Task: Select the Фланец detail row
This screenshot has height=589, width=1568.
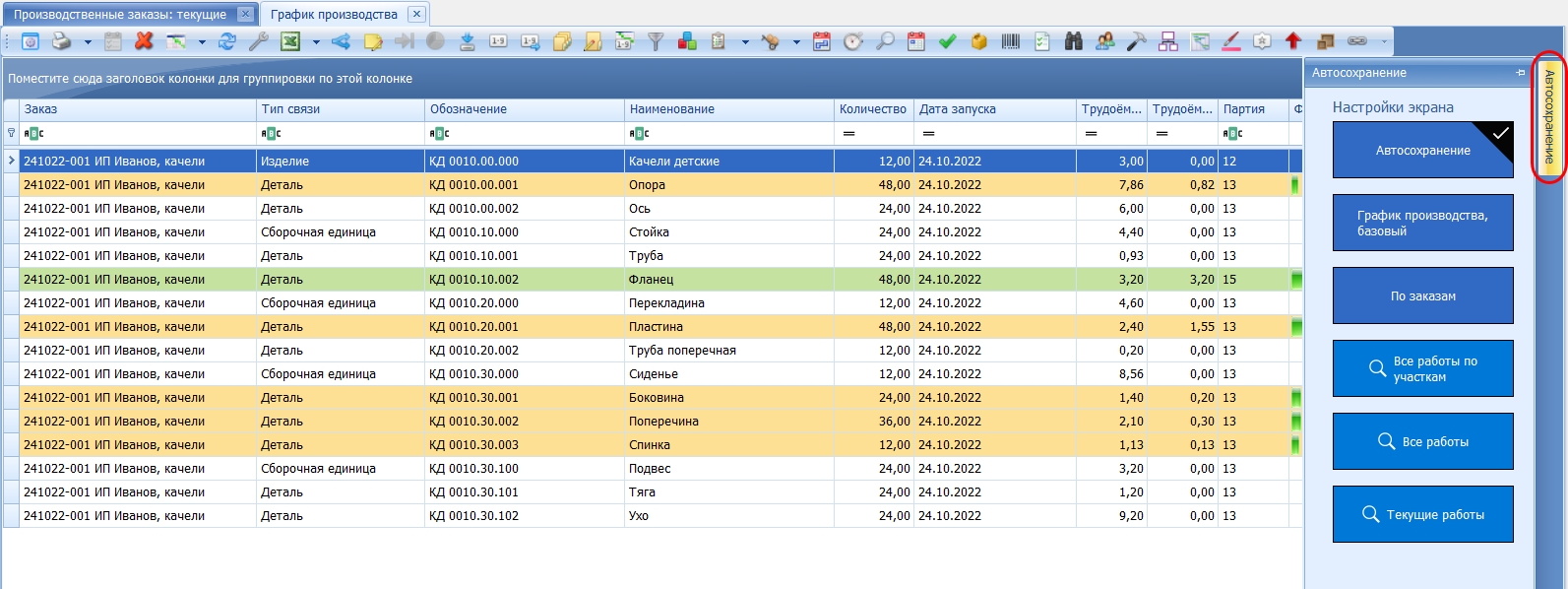Action: click(653, 280)
